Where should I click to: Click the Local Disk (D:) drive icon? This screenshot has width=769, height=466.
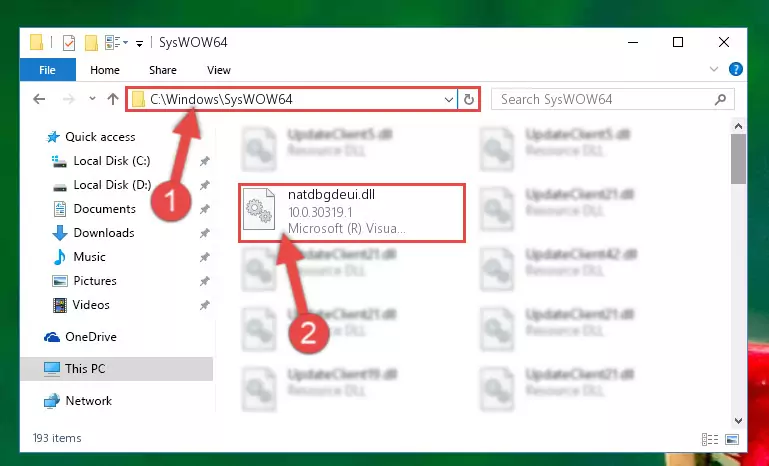coord(60,186)
